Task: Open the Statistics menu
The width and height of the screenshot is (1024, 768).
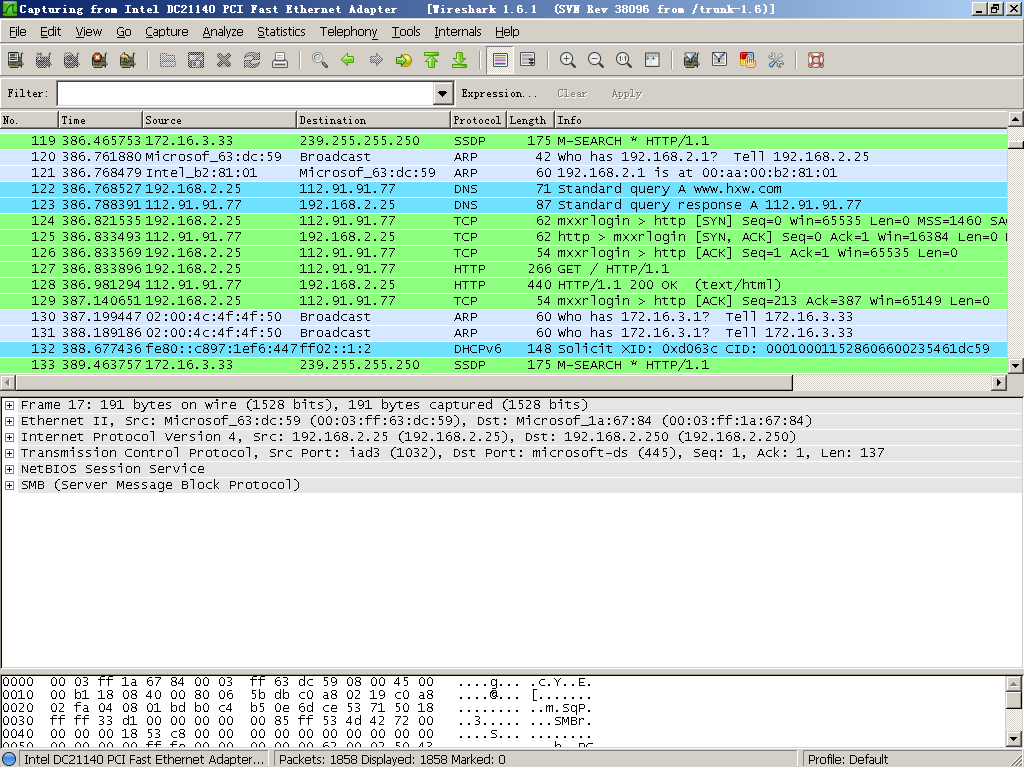Action: 281,31
